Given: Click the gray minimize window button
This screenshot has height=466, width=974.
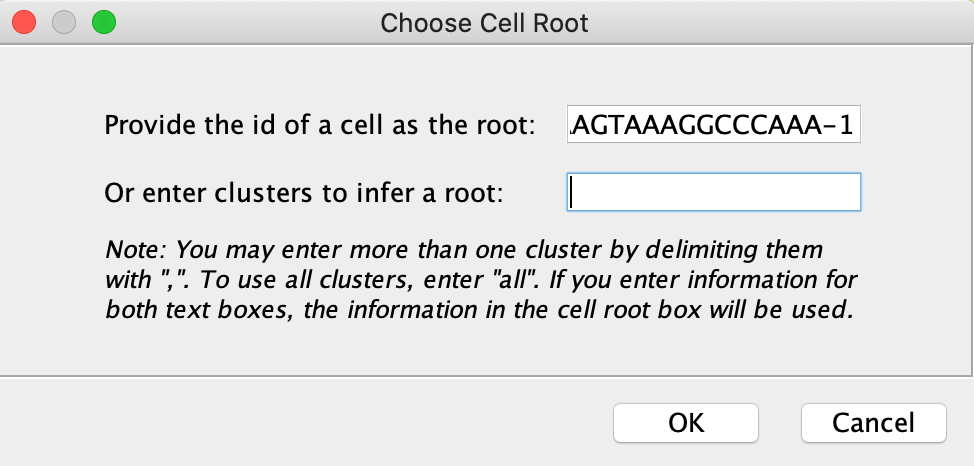Looking at the screenshot, I should point(64,23).
